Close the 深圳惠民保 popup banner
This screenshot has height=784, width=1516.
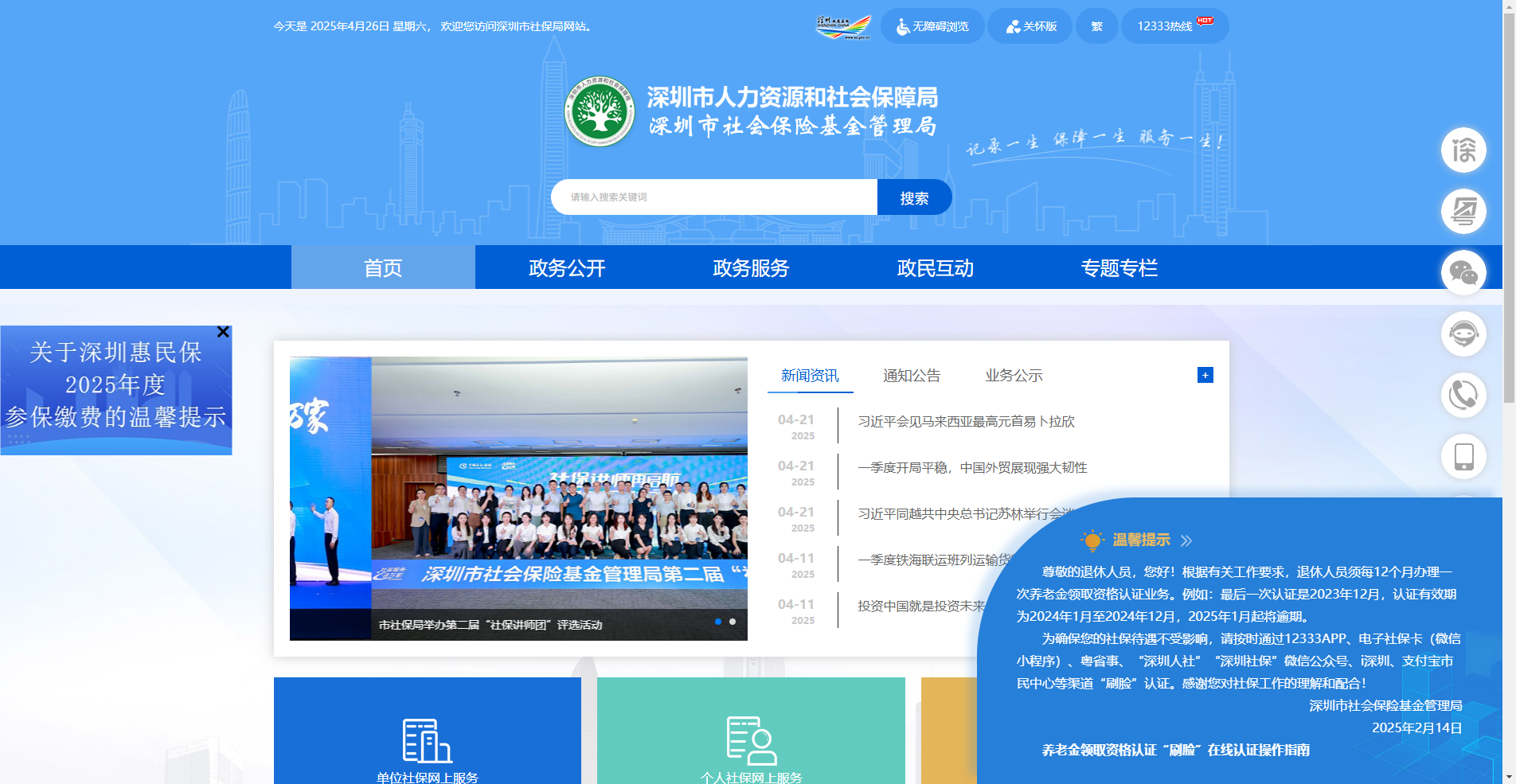tap(223, 332)
